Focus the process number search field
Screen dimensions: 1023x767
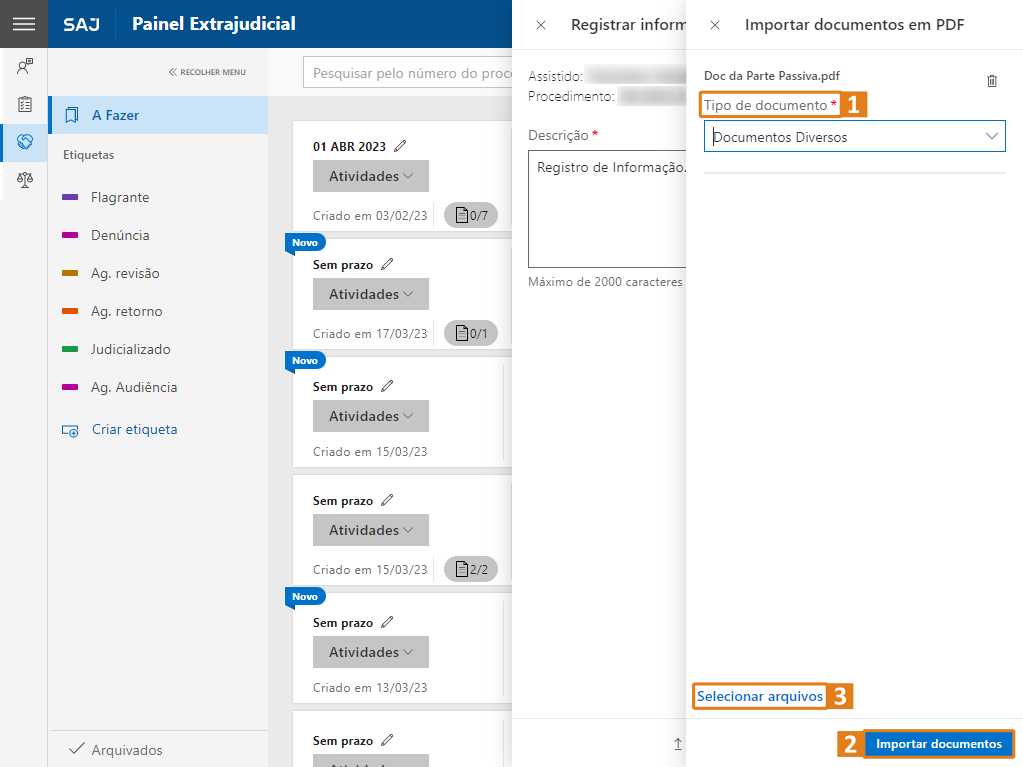point(407,73)
